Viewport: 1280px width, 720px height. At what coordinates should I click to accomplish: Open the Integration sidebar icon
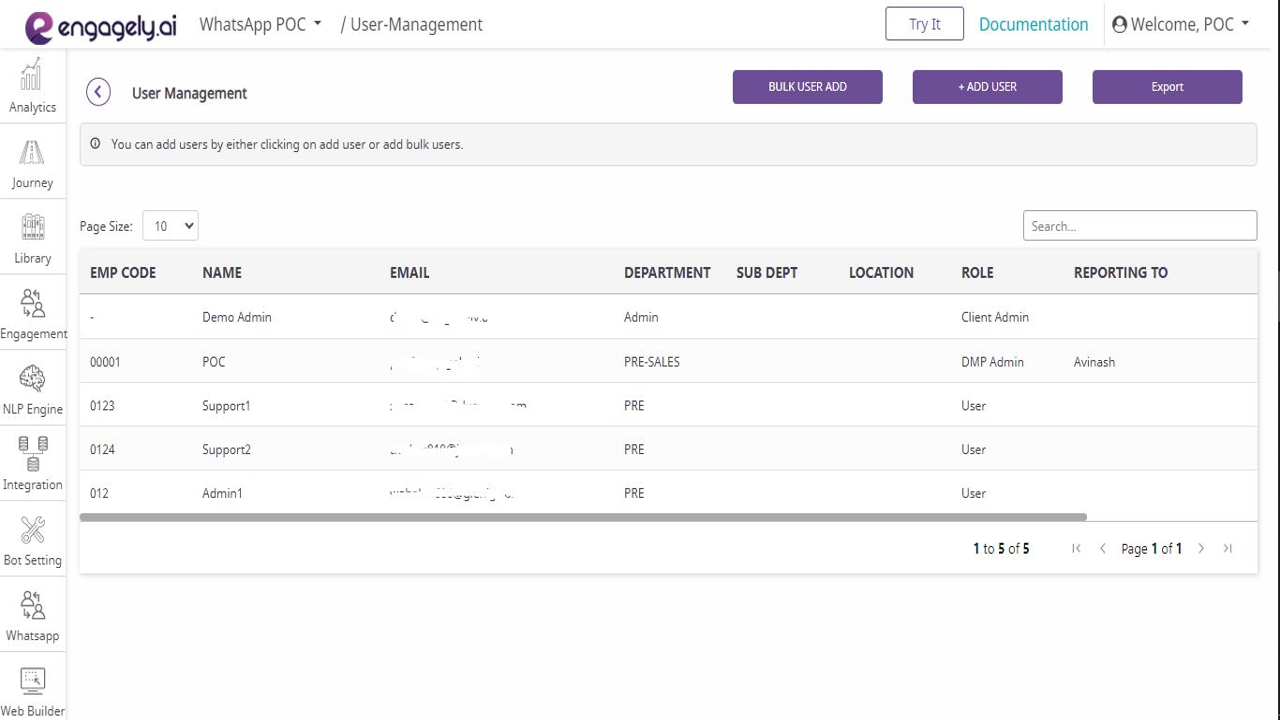pyautogui.click(x=32, y=454)
